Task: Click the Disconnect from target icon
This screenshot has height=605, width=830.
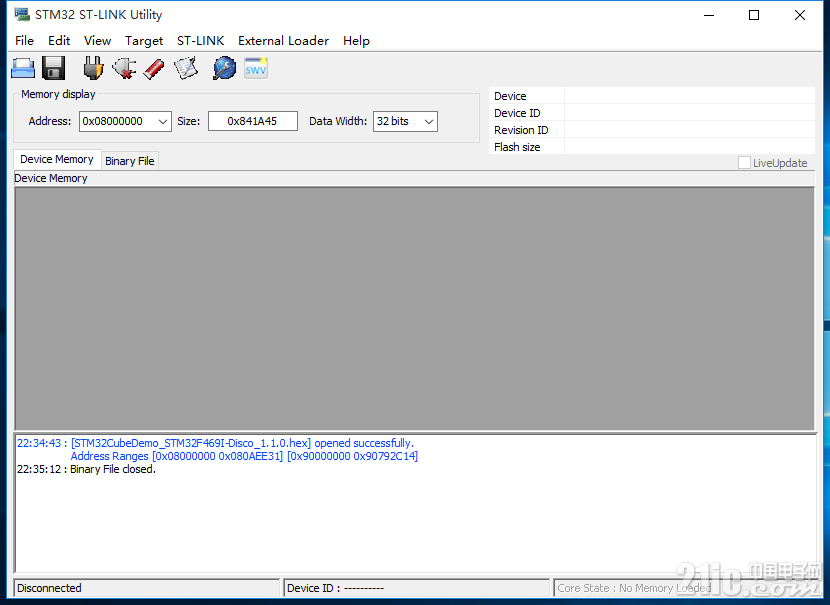Action: pyautogui.click(x=124, y=68)
